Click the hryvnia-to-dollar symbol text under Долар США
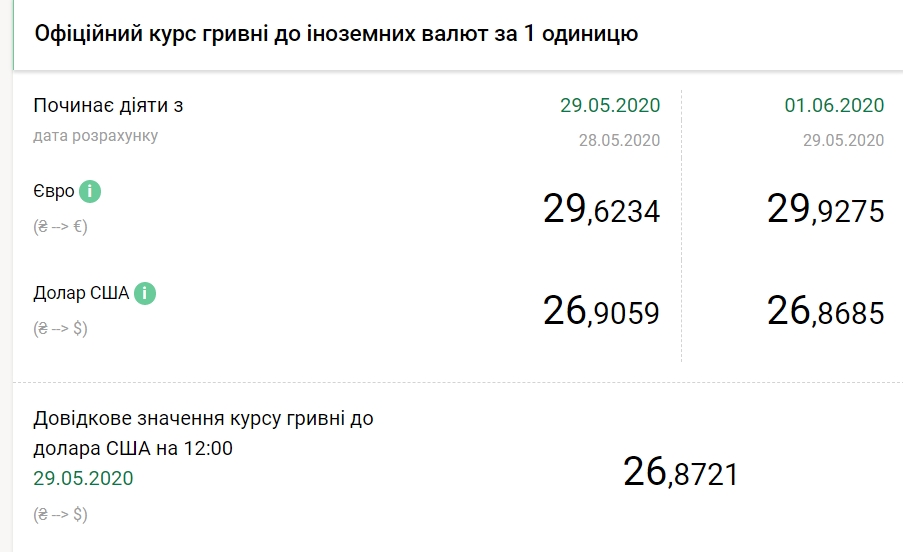This screenshot has width=903, height=552. [60, 328]
